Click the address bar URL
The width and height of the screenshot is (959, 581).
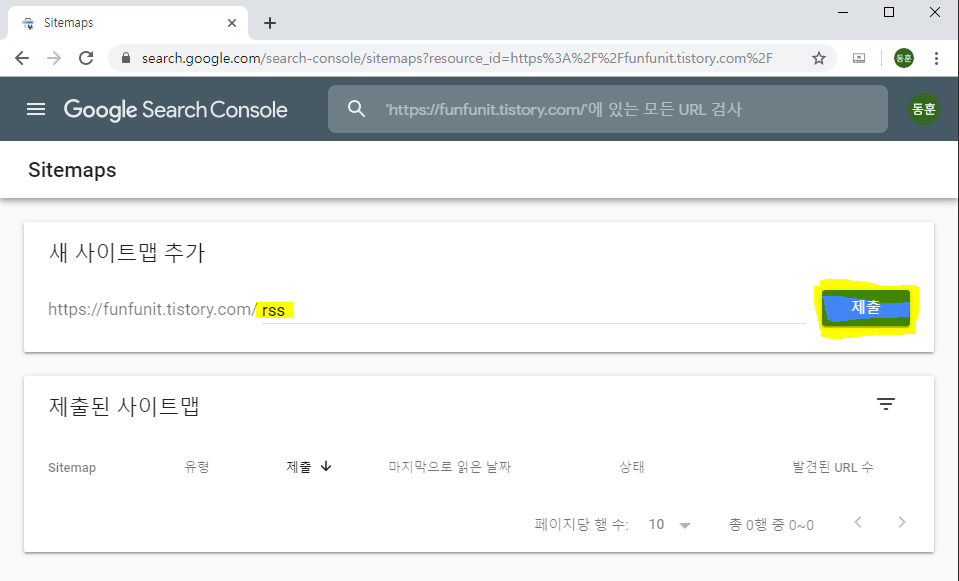click(457, 58)
